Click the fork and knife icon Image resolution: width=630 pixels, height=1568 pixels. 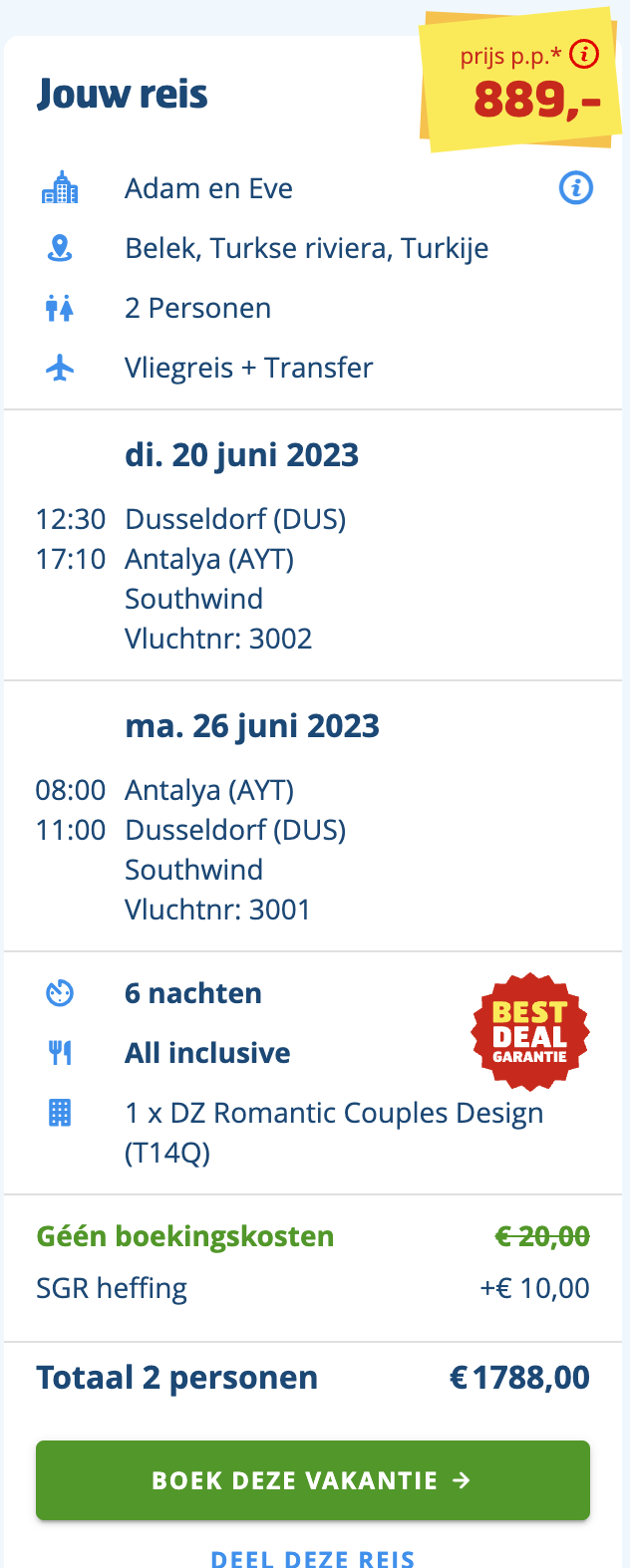coord(60,1053)
